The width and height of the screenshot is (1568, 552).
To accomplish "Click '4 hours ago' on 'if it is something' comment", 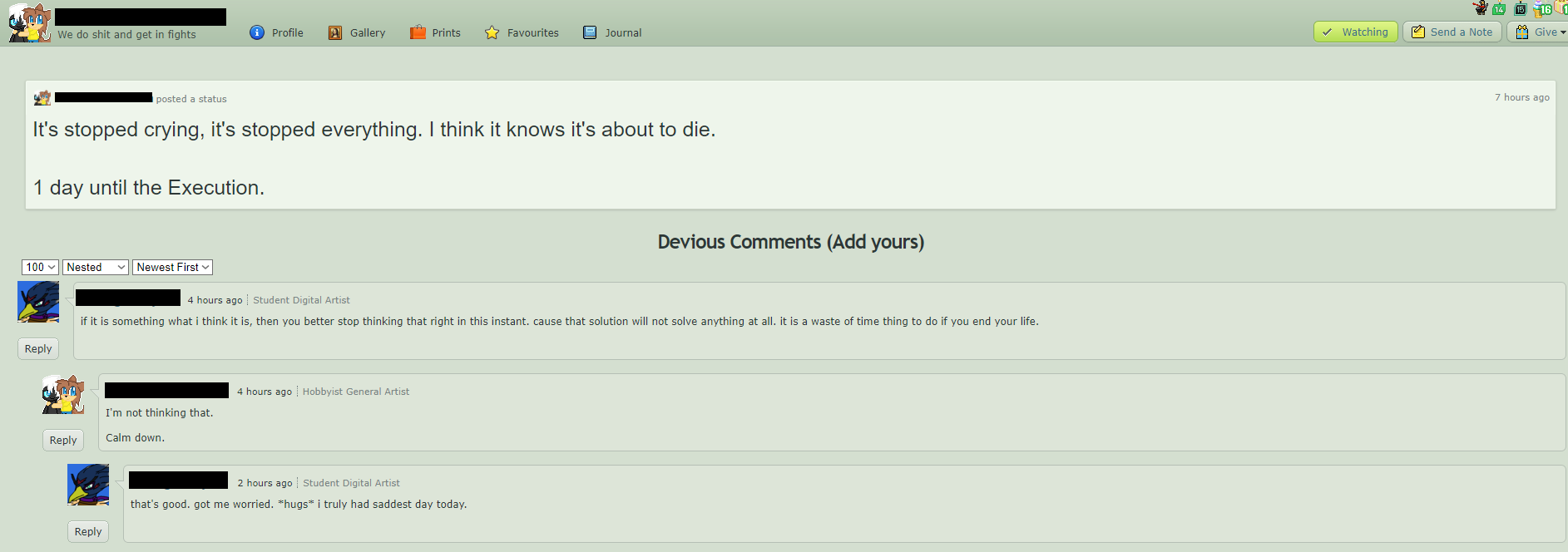I will tap(215, 300).
